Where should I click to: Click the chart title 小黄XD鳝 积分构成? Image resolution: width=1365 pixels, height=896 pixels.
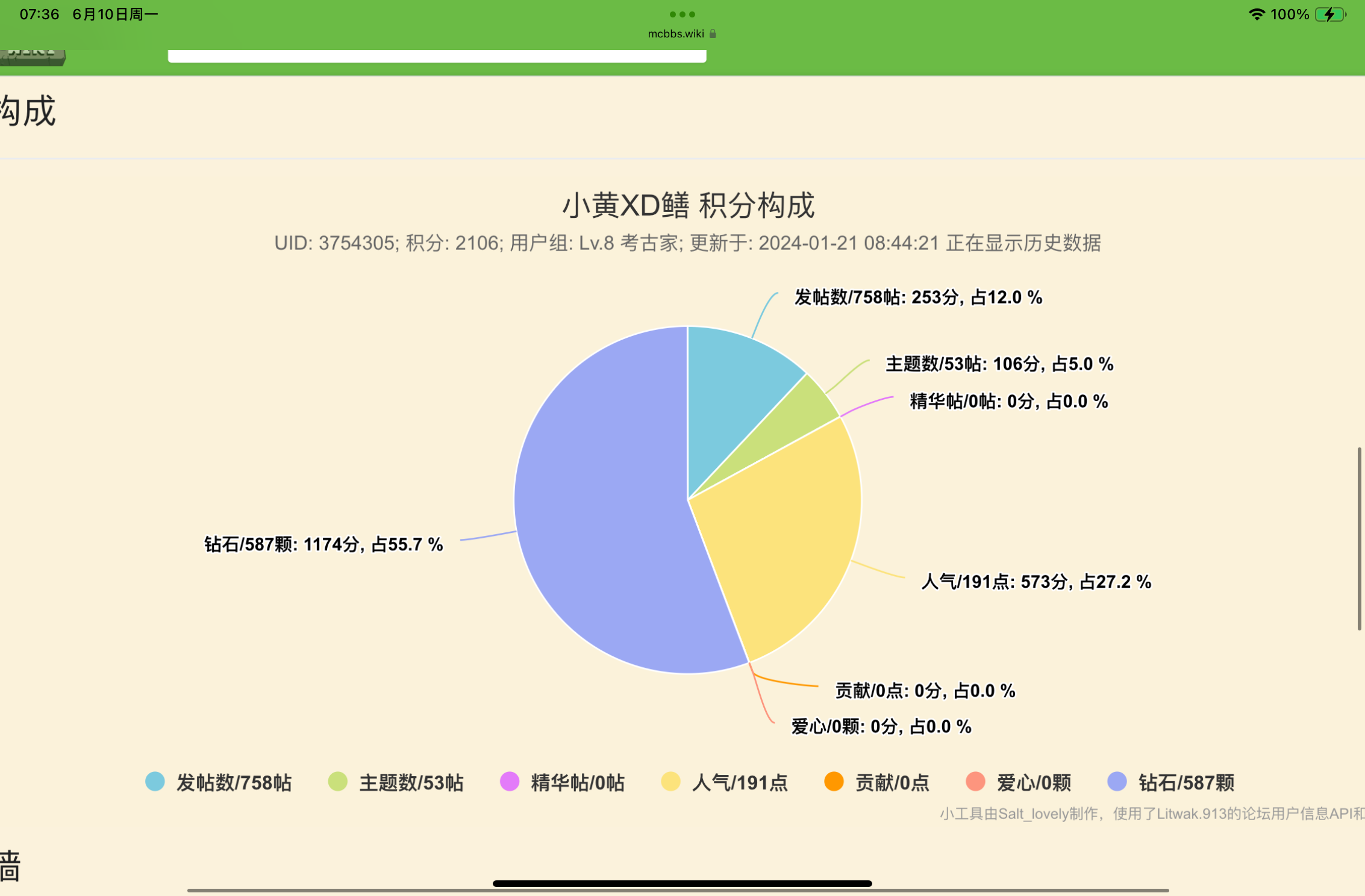(x=688, y=205)
